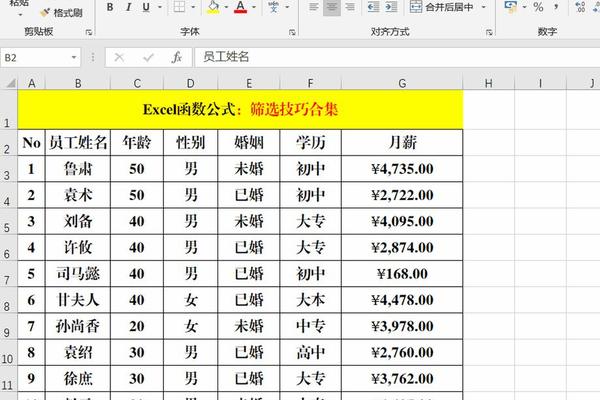
Task: Click header cell 员工姓名
Action: [78, 142]
